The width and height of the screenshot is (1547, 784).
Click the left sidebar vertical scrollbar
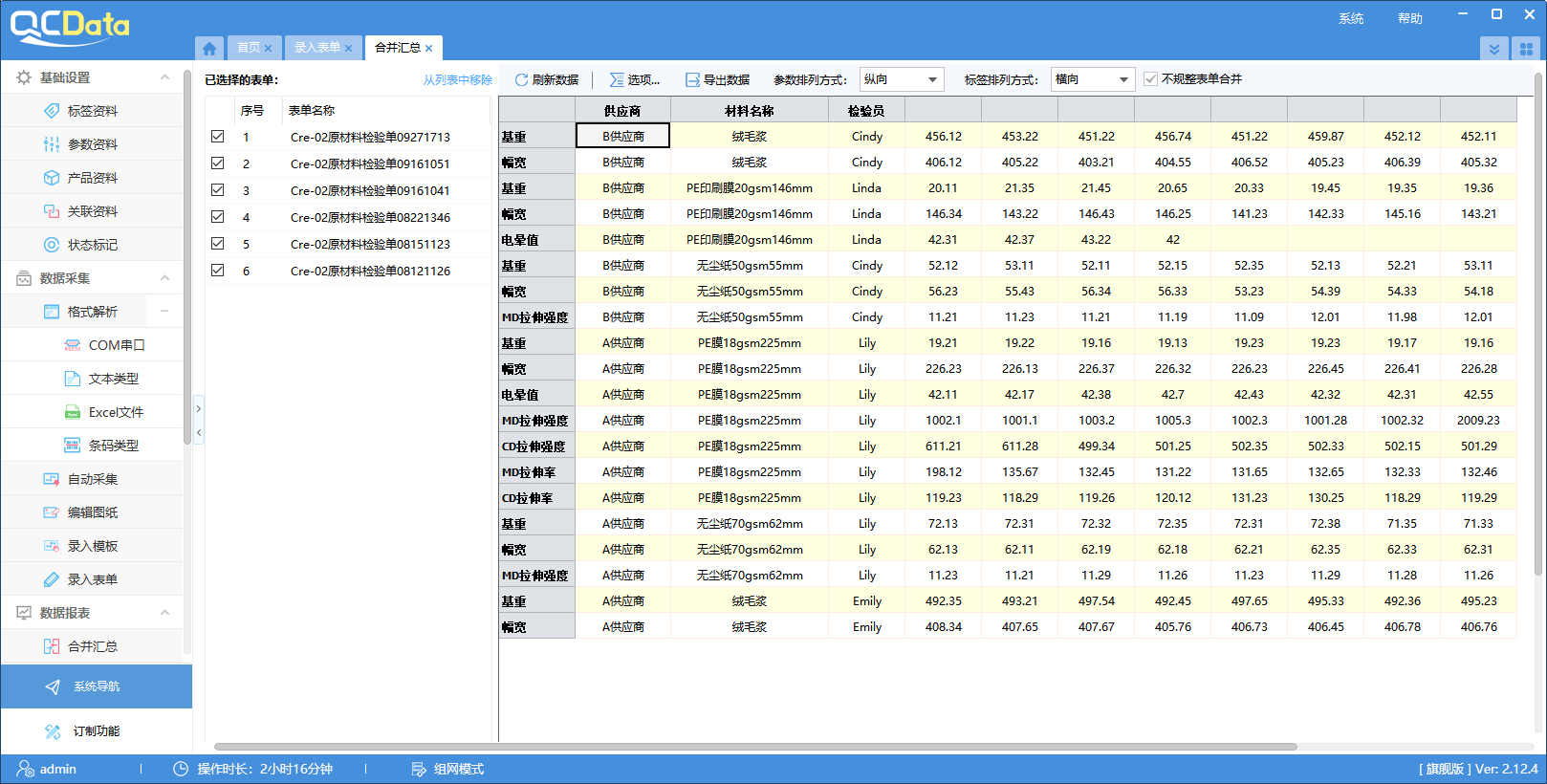(187, 258)
